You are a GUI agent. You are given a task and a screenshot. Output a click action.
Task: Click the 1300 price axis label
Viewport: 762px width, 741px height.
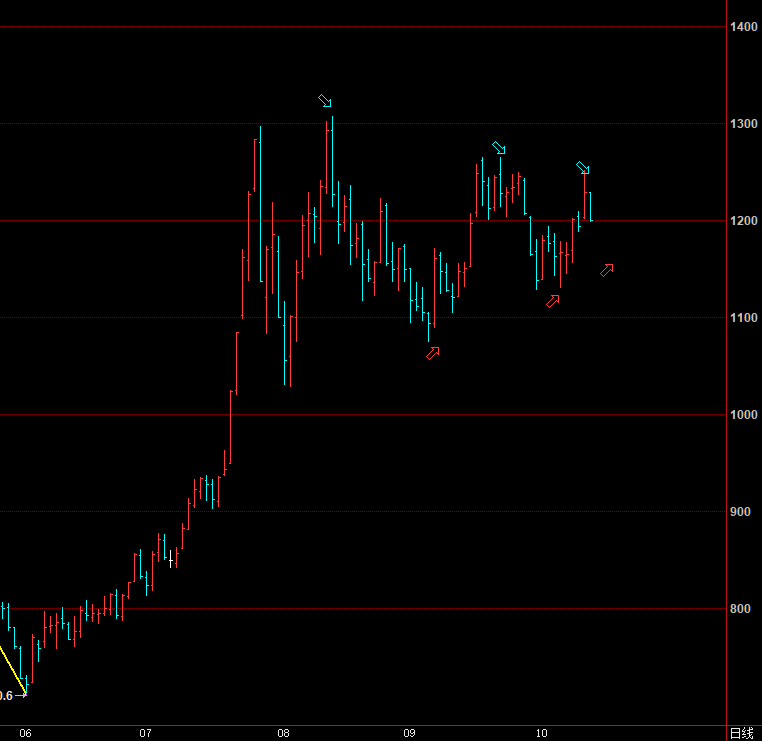point(744,124)
